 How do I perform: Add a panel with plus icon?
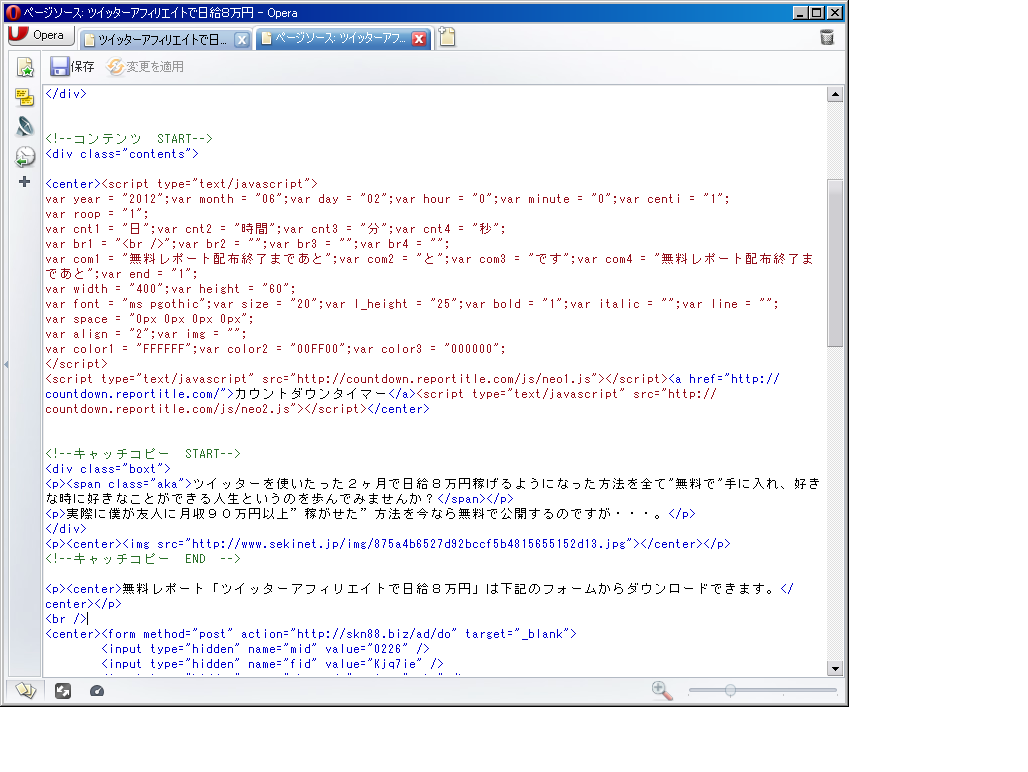25,182
